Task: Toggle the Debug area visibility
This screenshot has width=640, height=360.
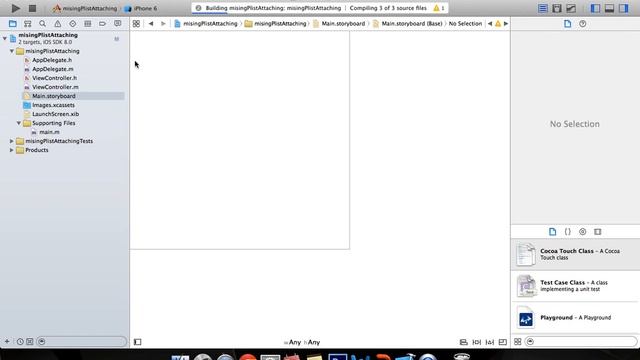Action: 609,8
